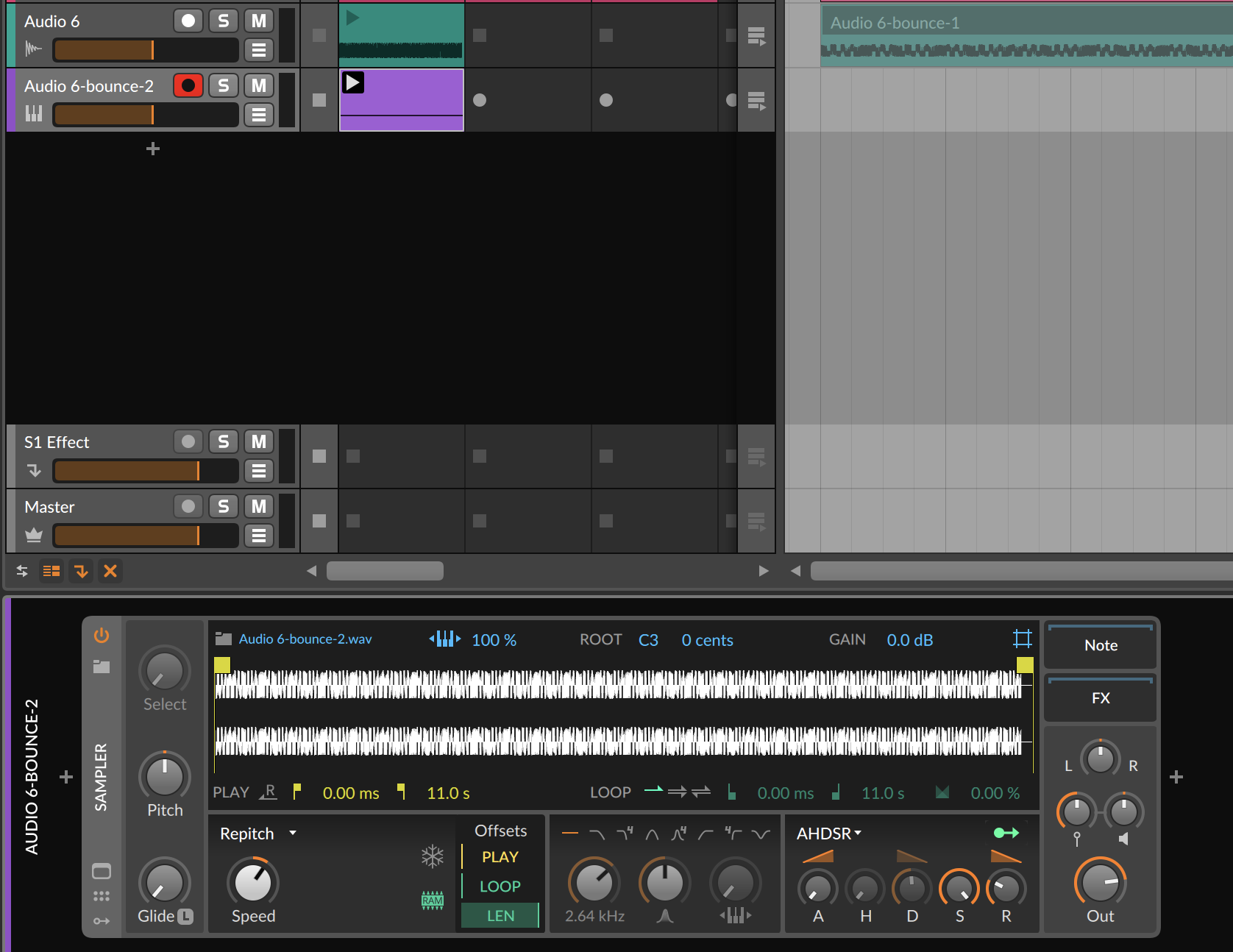Click record slot on Audio 6-bounce-2 second scene
The height and width of the screenshot is (952, 1233).
pos(480,100)
